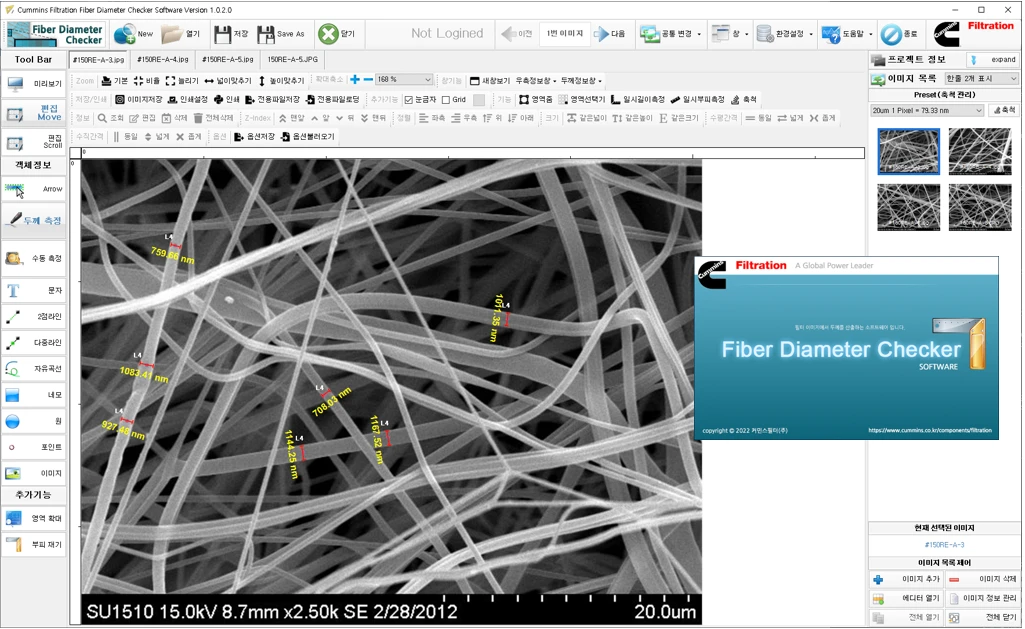
Task: Click the 이미지 삭제 delete image button
Action: click(x=983, y=579)
